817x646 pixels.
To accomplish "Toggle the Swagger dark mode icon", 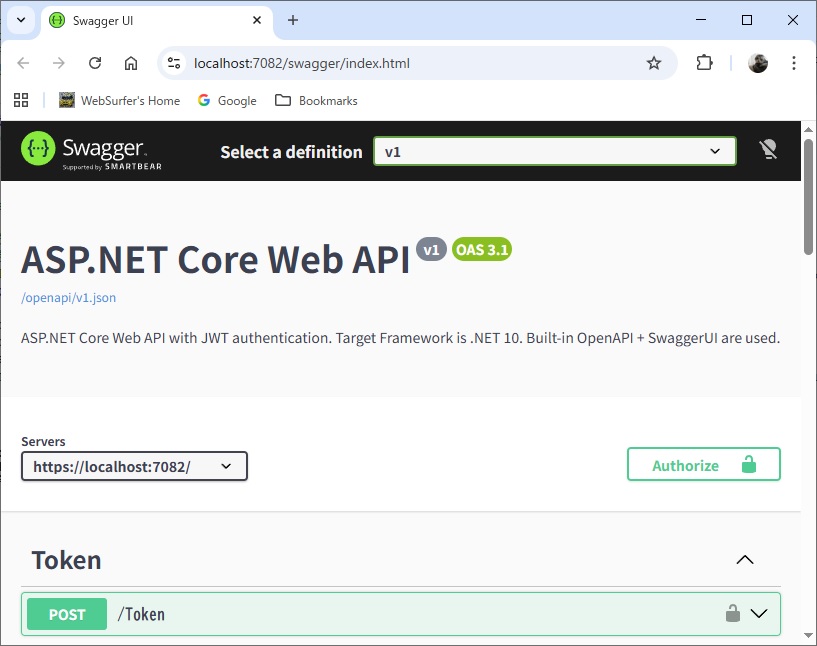I will click(x=768, y=150).
